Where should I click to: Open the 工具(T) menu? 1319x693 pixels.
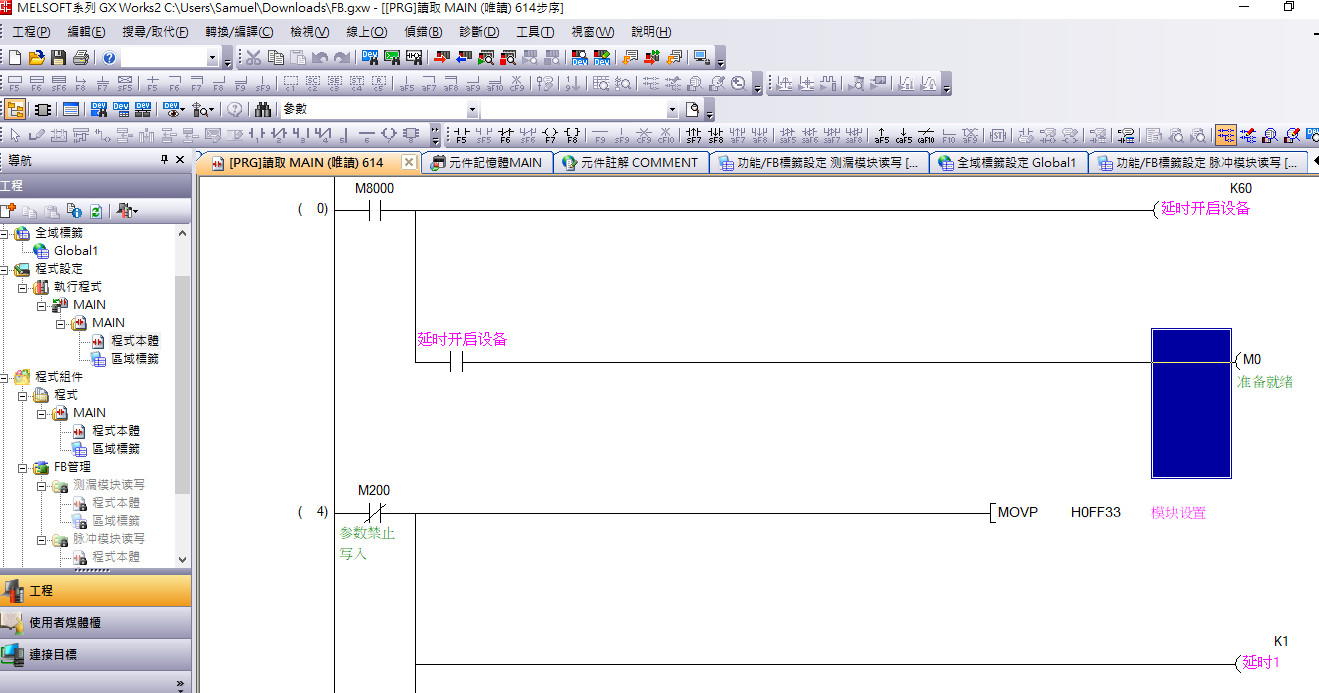pyautogui.click(x=535, y=32)
